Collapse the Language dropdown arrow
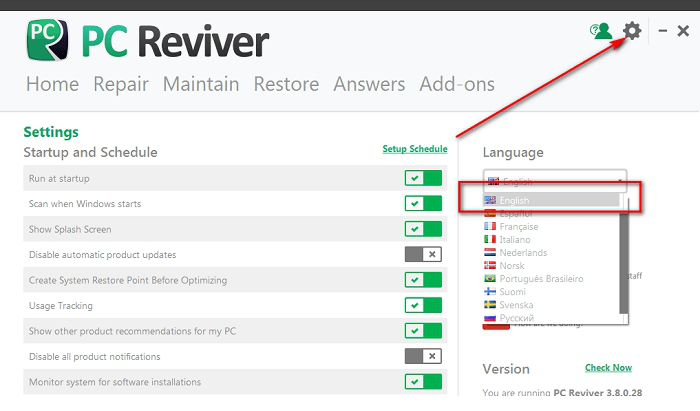 [x=620, y=181]
